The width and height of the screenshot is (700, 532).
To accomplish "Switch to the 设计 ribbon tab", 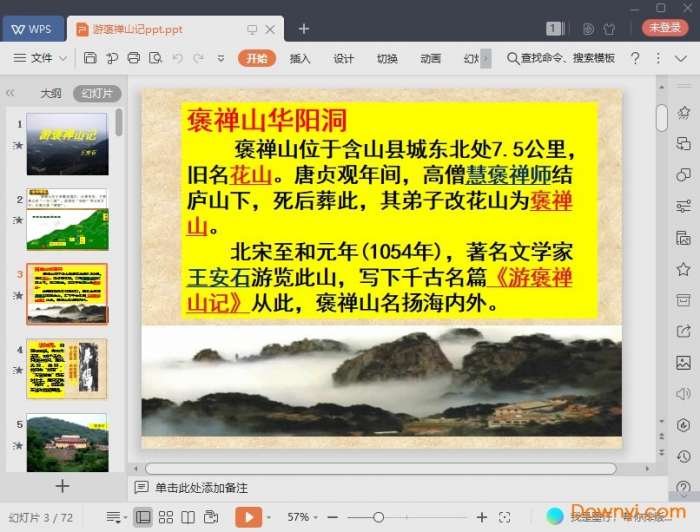I will pos(343,58).
